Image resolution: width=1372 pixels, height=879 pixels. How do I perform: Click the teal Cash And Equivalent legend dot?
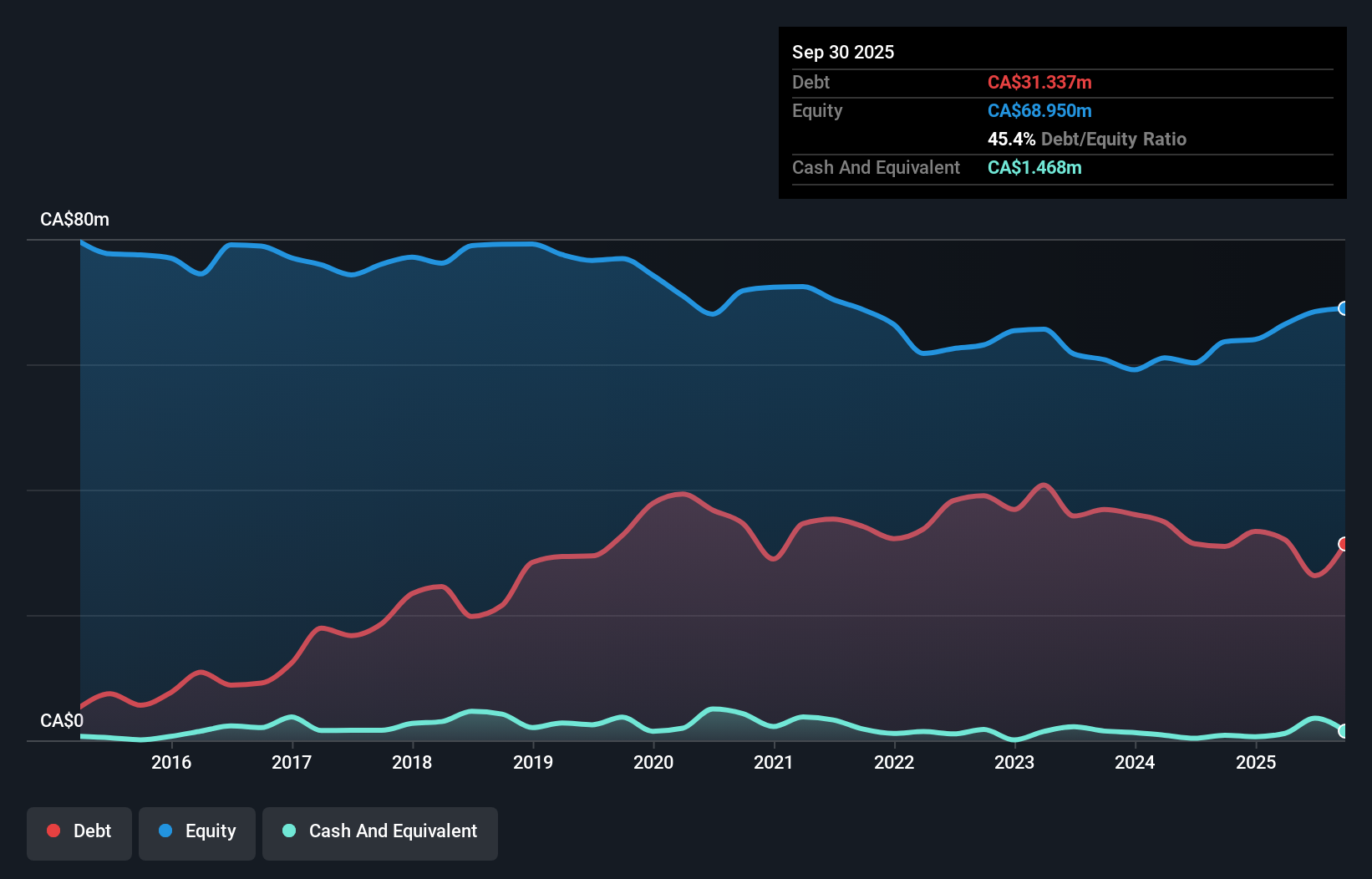[289, 831]
